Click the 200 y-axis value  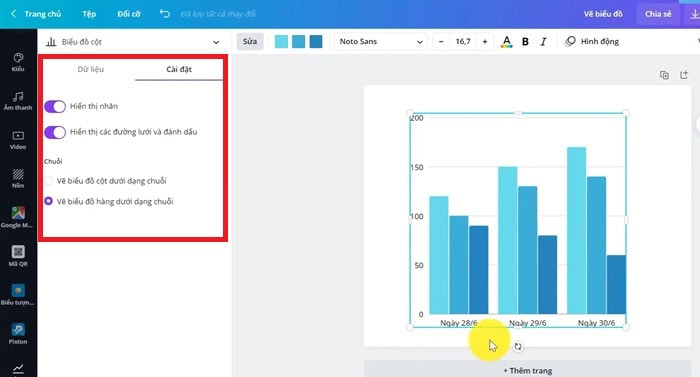click(x=417, y=118)
